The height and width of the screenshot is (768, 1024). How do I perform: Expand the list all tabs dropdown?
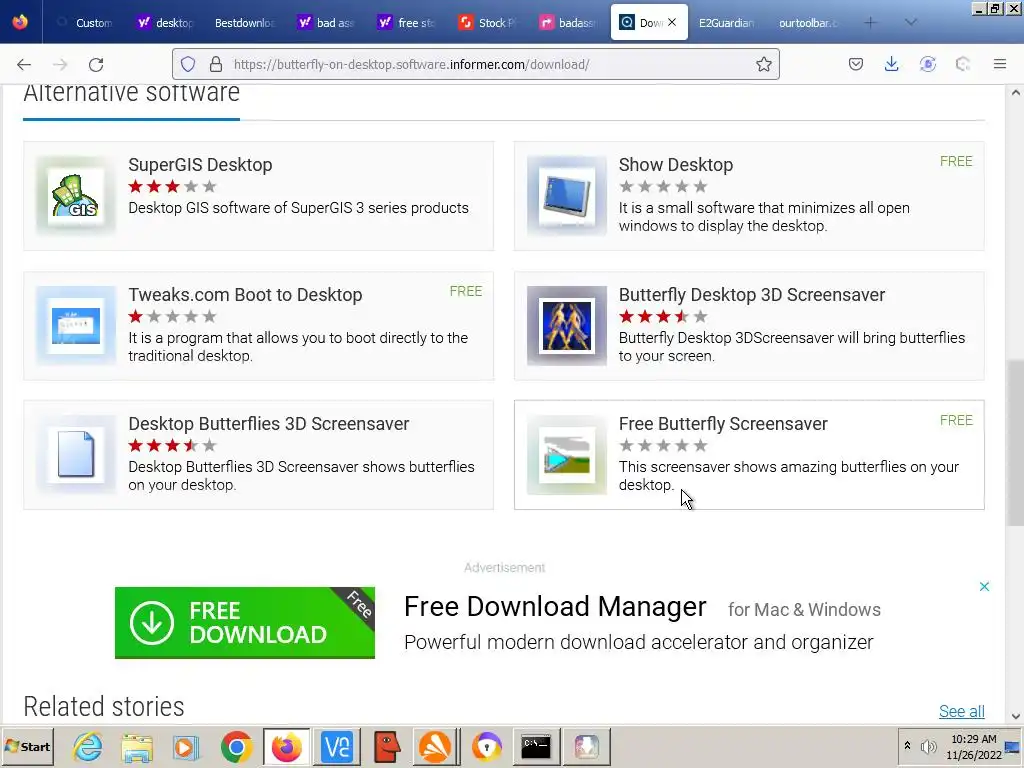point(910,23)
